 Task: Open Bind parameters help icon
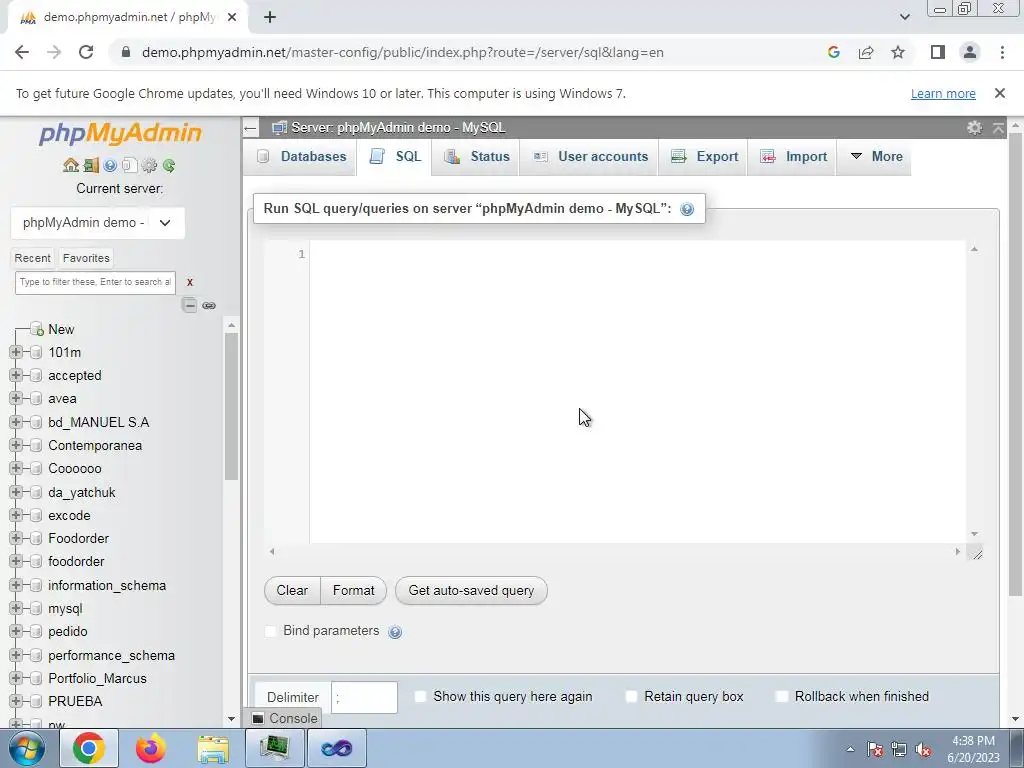395,632
